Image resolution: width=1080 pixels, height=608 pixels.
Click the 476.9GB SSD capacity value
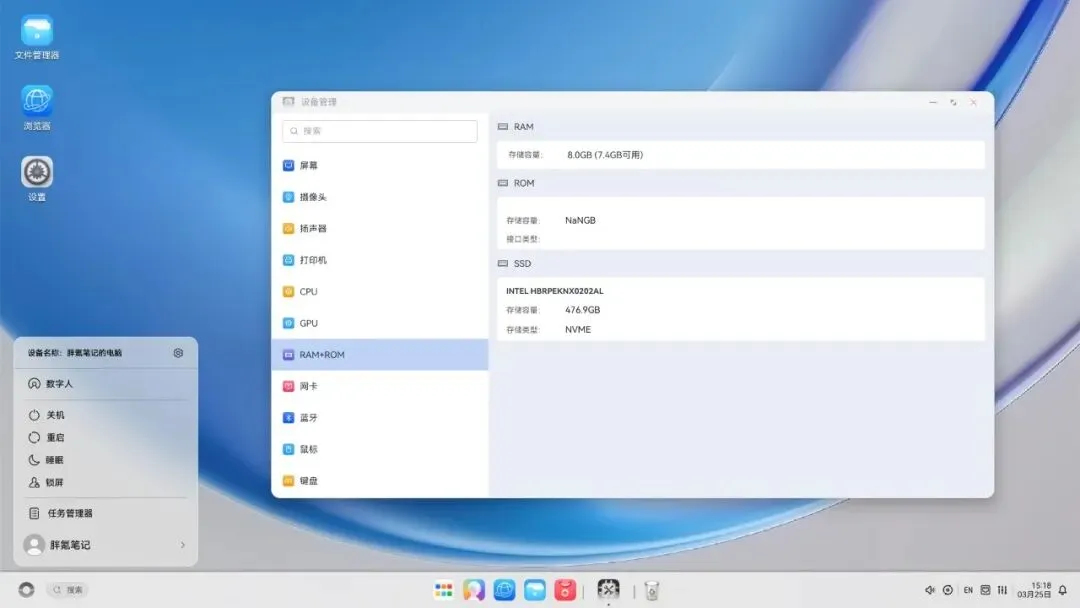pos(583,310)
